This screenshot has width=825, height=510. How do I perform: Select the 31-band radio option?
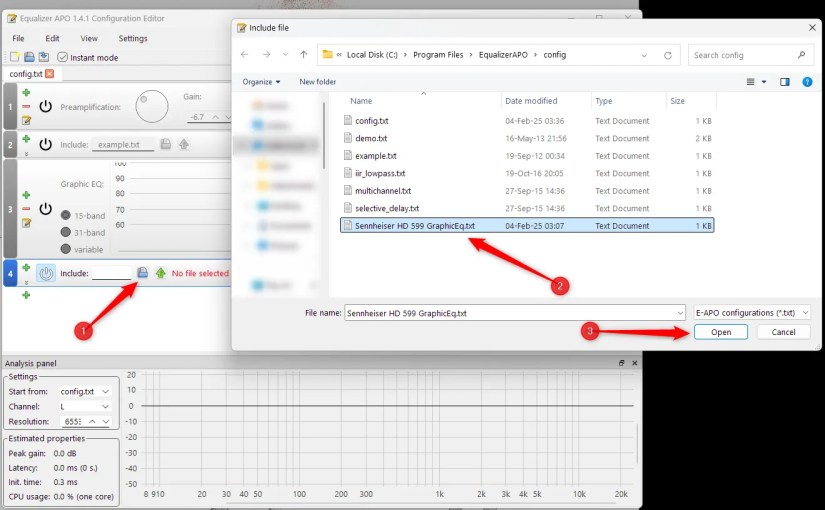(66, 232)
